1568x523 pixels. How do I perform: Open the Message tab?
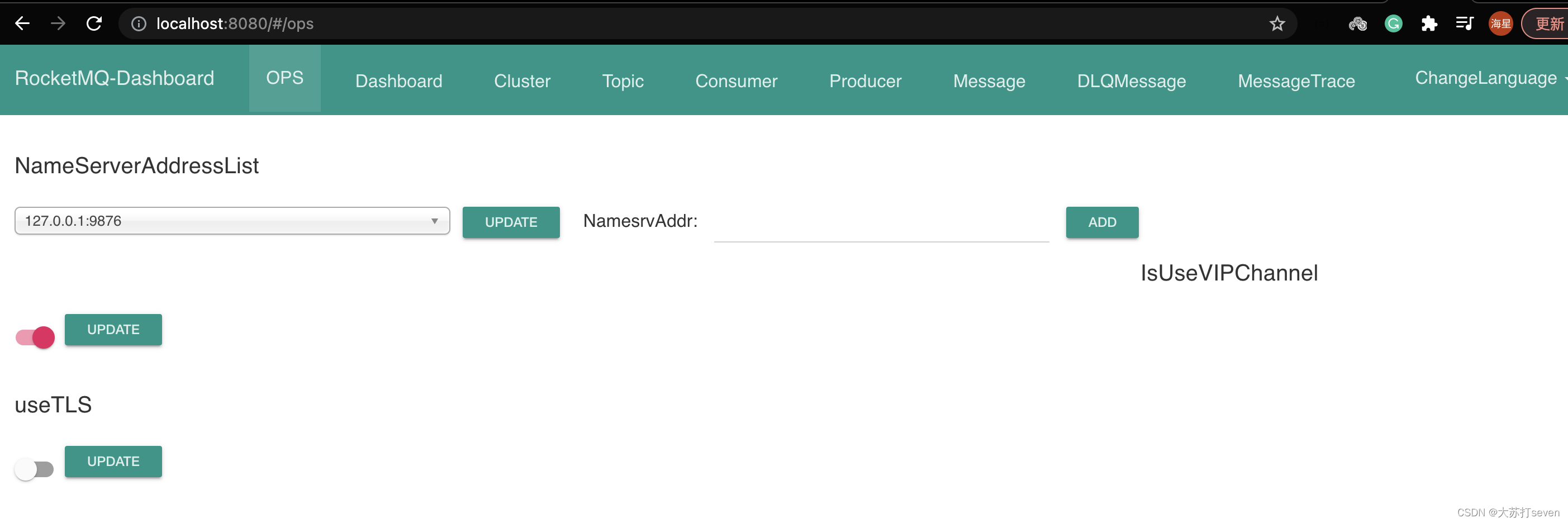pyautogui.click(x=989, y=81)
